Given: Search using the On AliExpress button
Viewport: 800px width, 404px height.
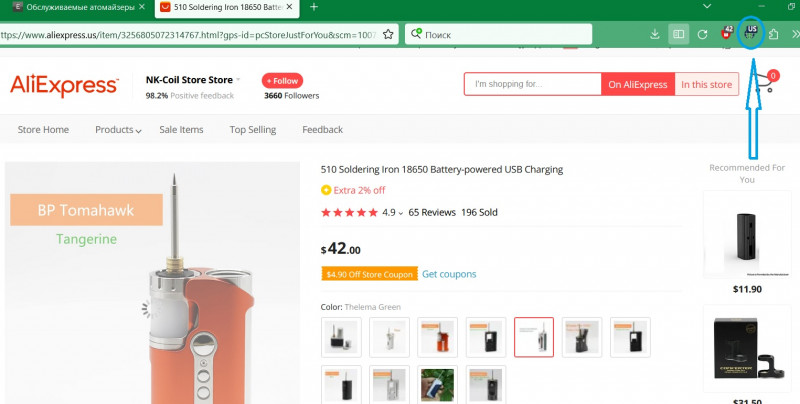Looking at the screenshot, I should [638, 85].
